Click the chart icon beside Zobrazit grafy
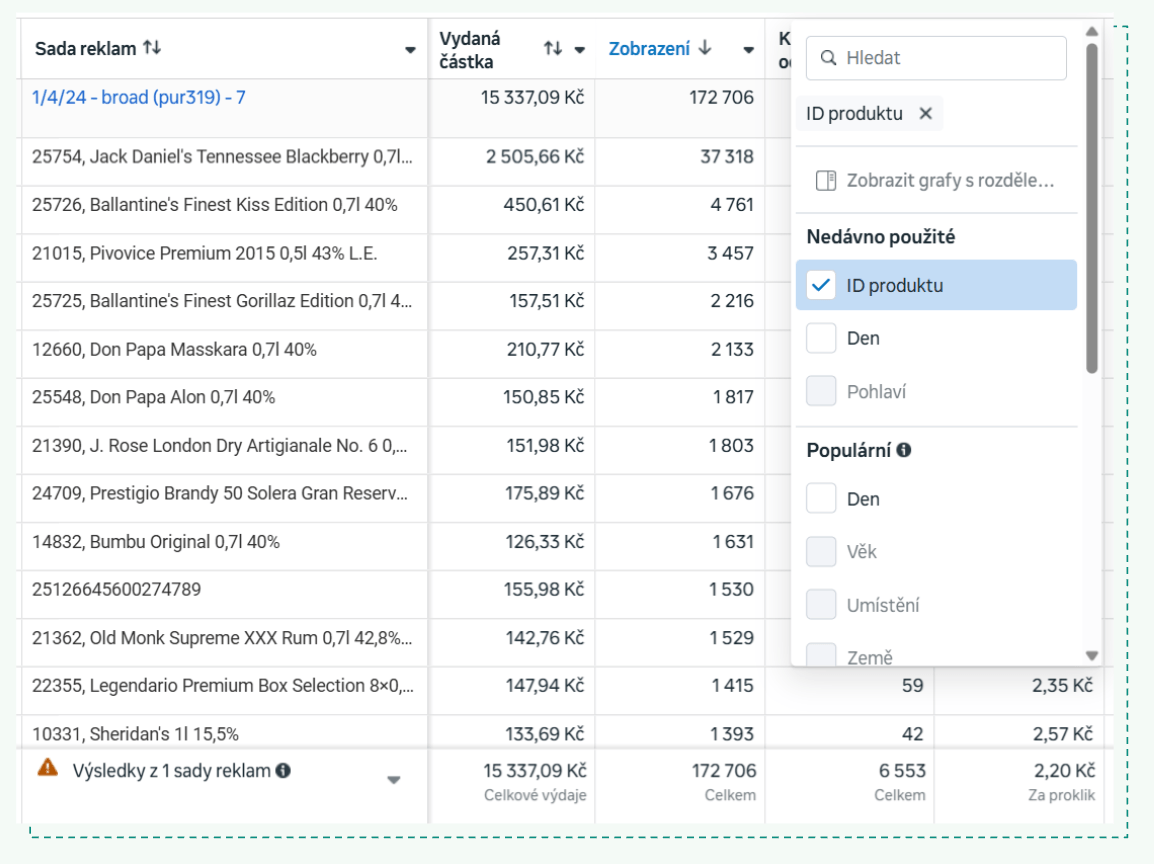This screenshot has height=864, width=1154. point(825,181)
